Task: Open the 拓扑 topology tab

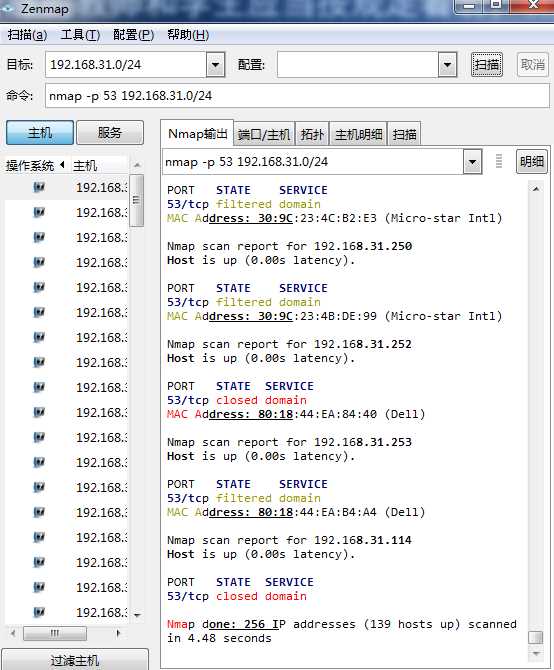Action: pos(312,135)
